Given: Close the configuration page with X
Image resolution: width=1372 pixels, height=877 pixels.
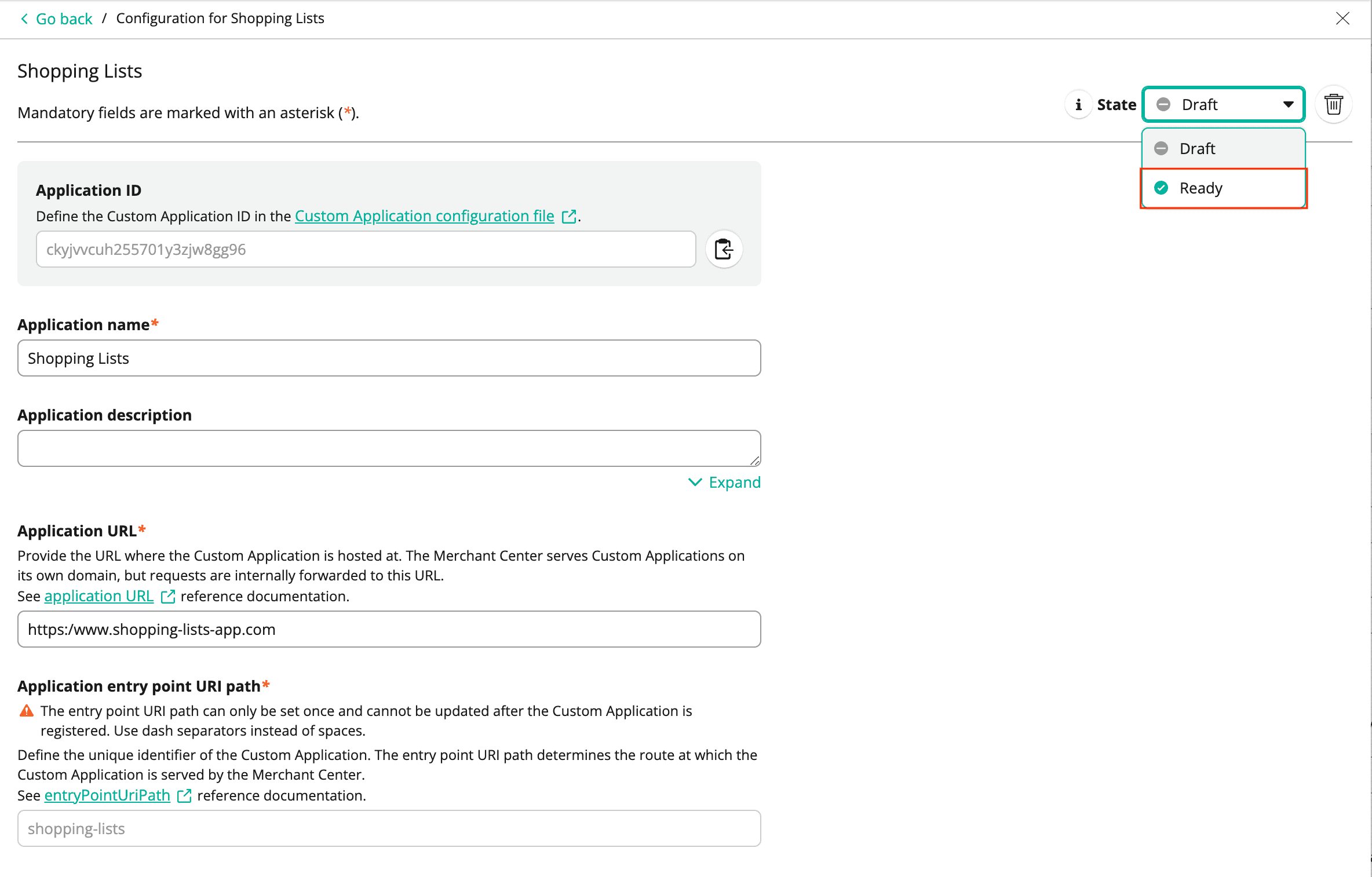Looking at the screenshot, I should (1342, 19).
